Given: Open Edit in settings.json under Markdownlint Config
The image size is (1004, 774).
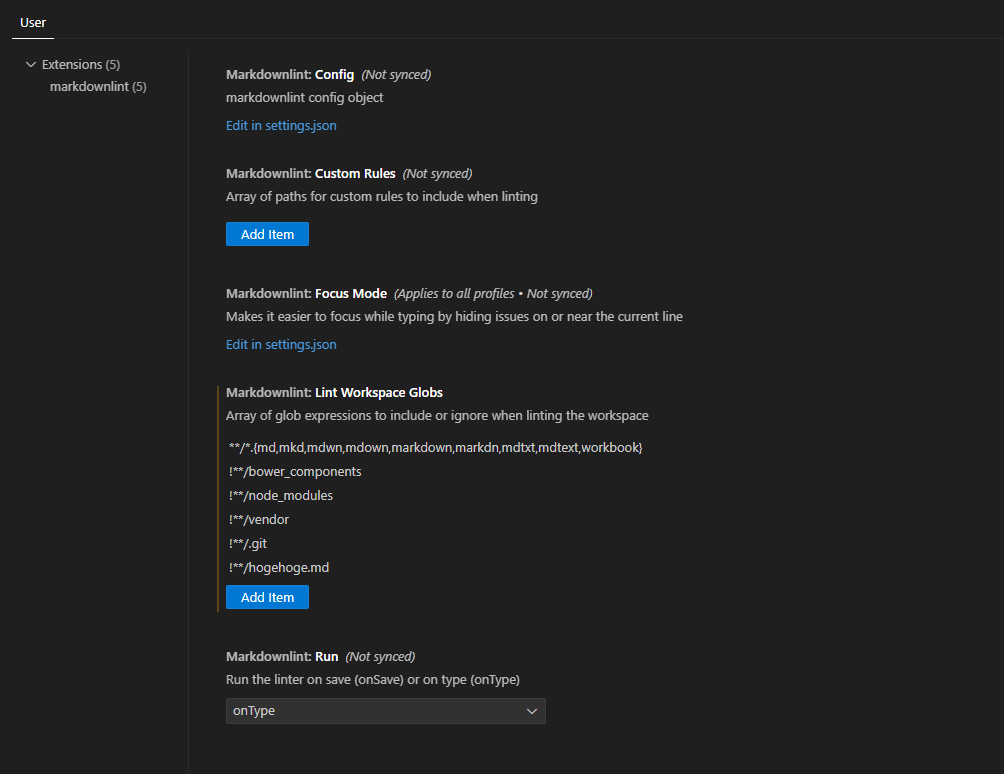Looking at the screenshot, I should click(281, 126).
